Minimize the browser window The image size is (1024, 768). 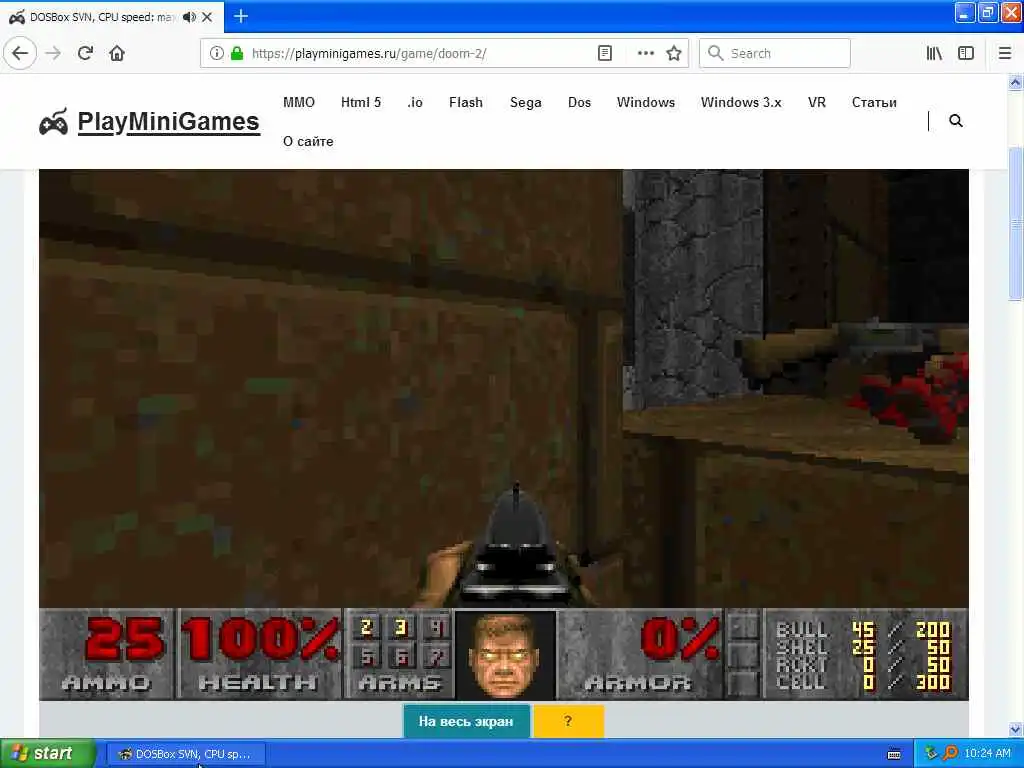(965, 12)
